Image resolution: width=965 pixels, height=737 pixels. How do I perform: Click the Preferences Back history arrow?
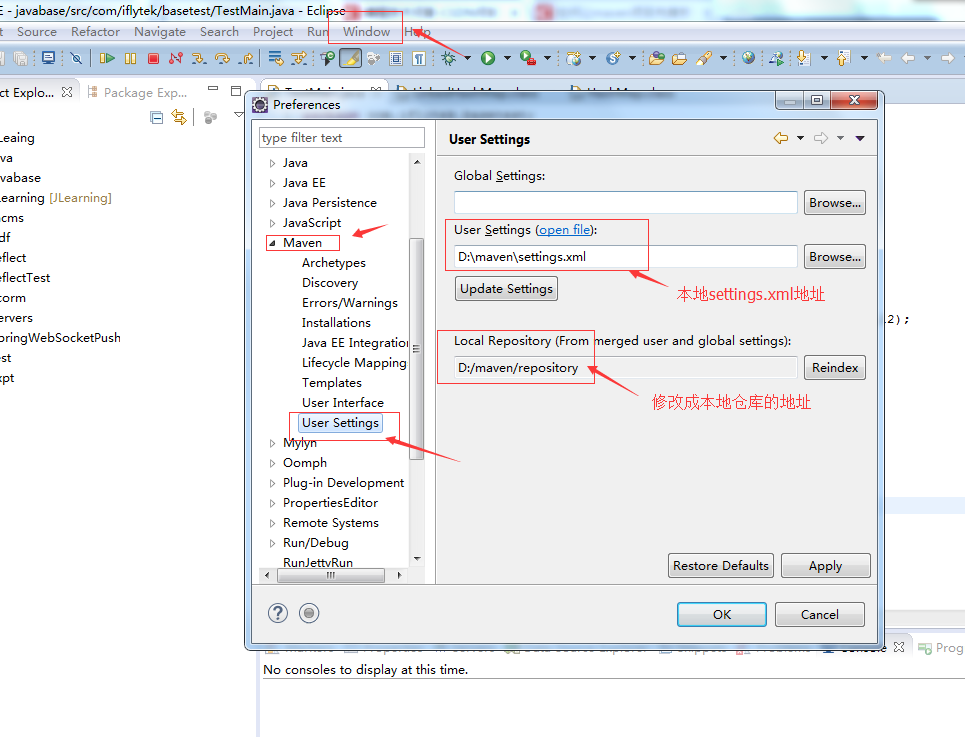pyautogui.click(x=781, y=138)
